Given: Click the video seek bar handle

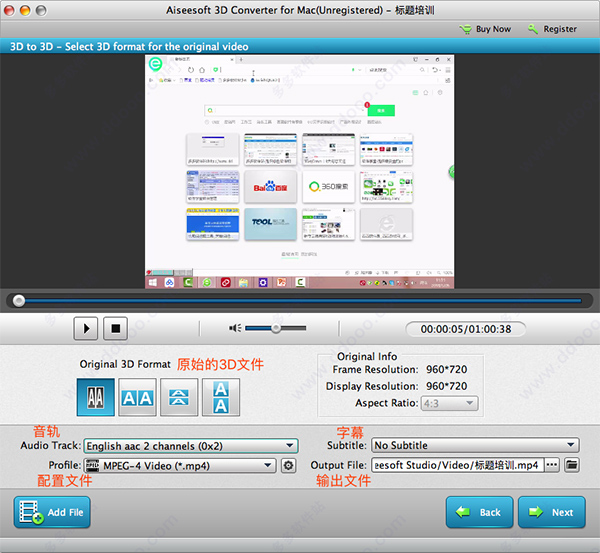Looking at the screenshot, I should (19, 301).
